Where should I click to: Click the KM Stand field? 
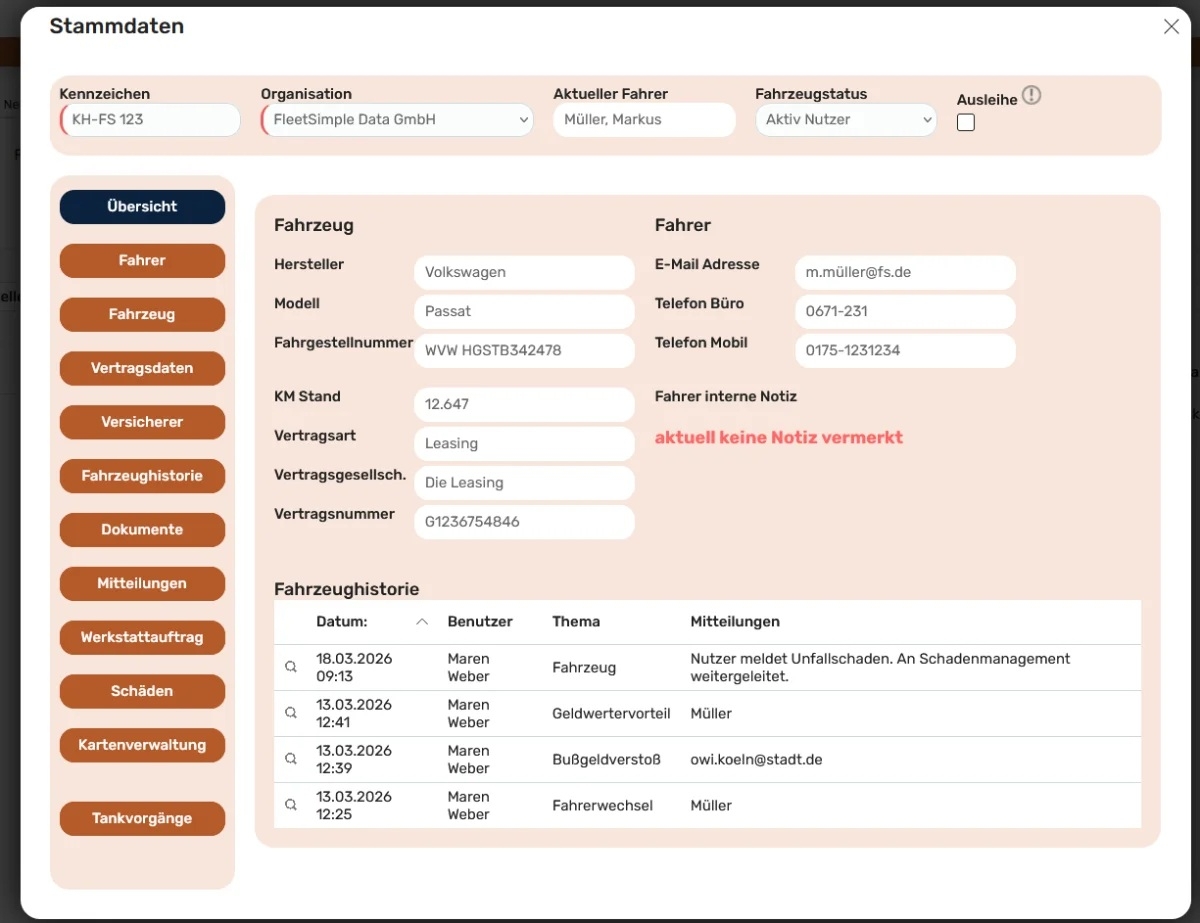coord(524,404)
